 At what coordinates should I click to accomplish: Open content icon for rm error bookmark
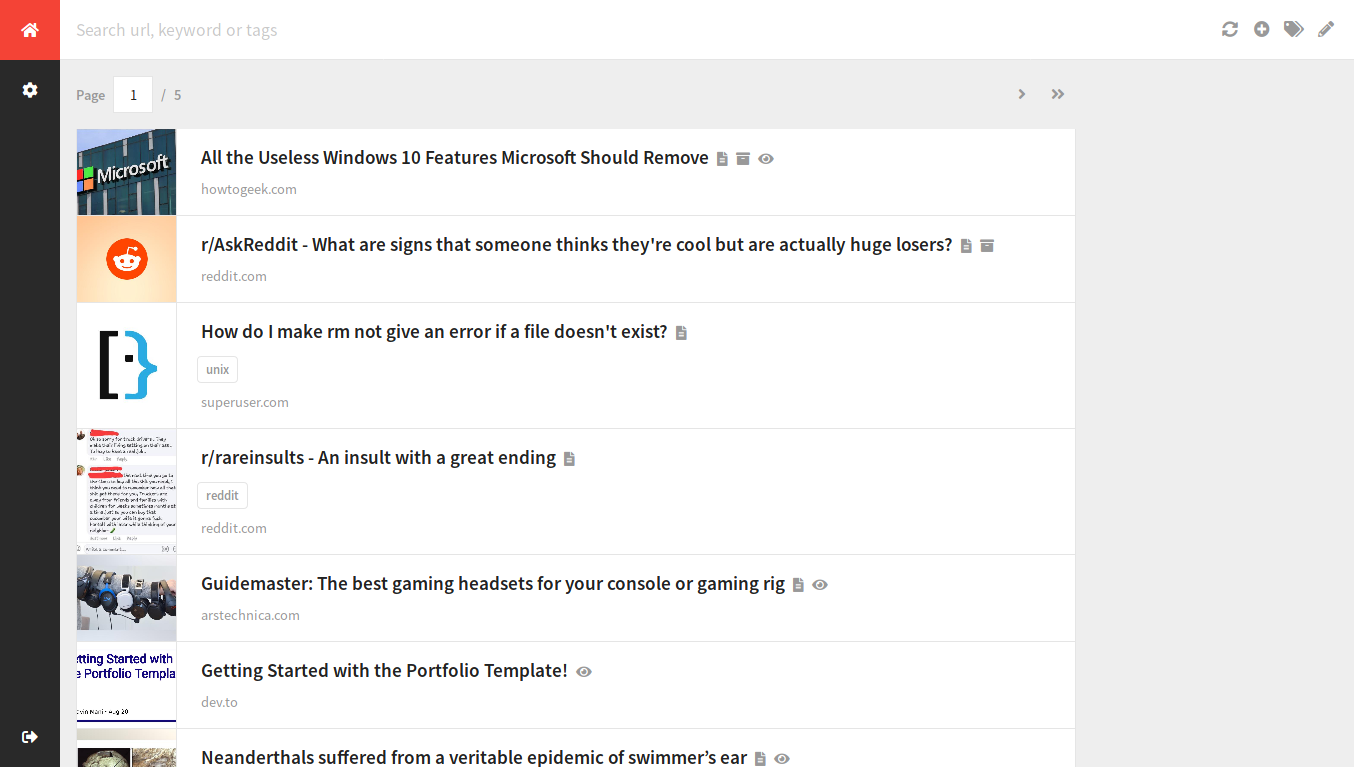coord(681,333)
